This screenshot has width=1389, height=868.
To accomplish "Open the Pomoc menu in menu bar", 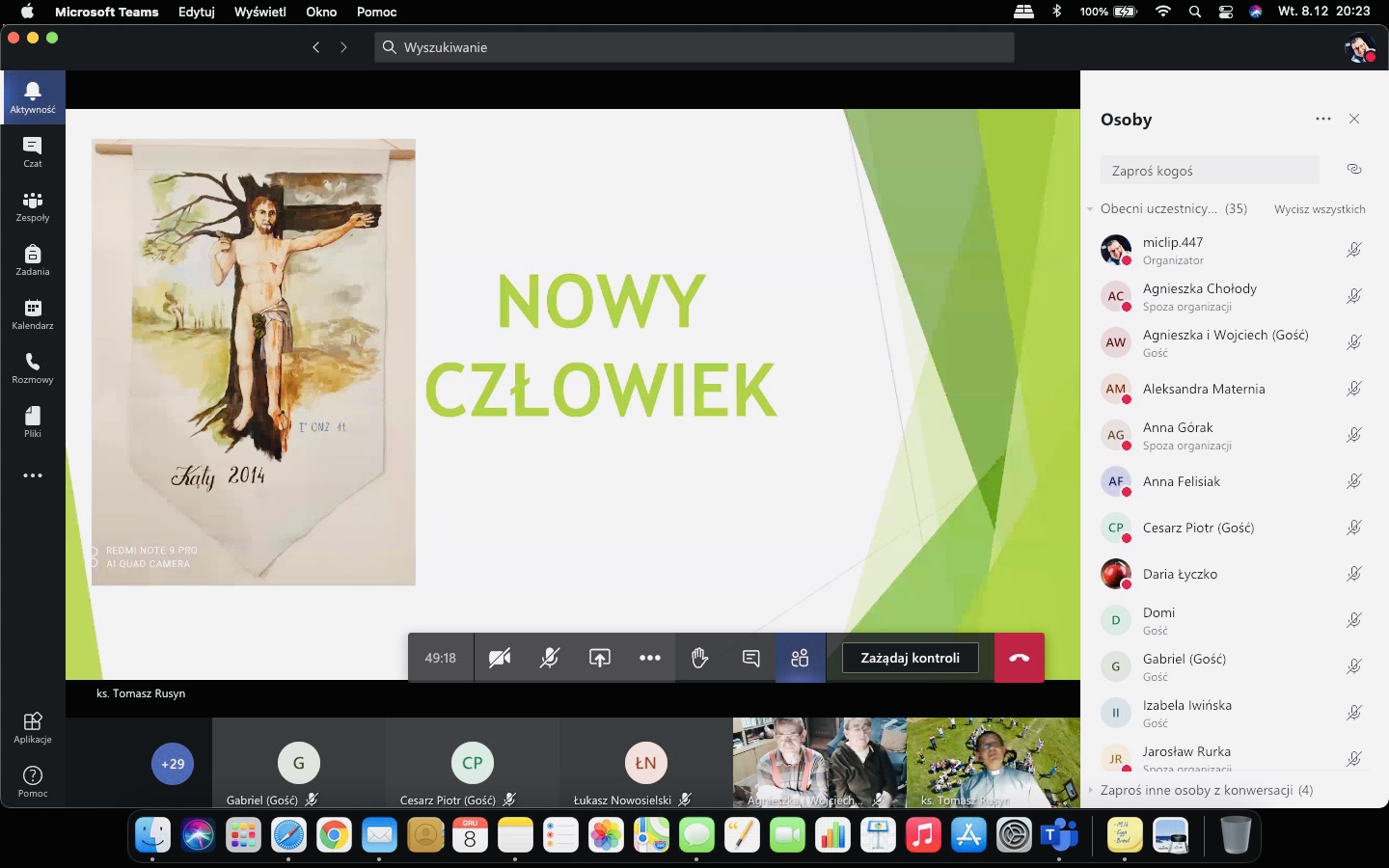I will (x=377, y=12).
